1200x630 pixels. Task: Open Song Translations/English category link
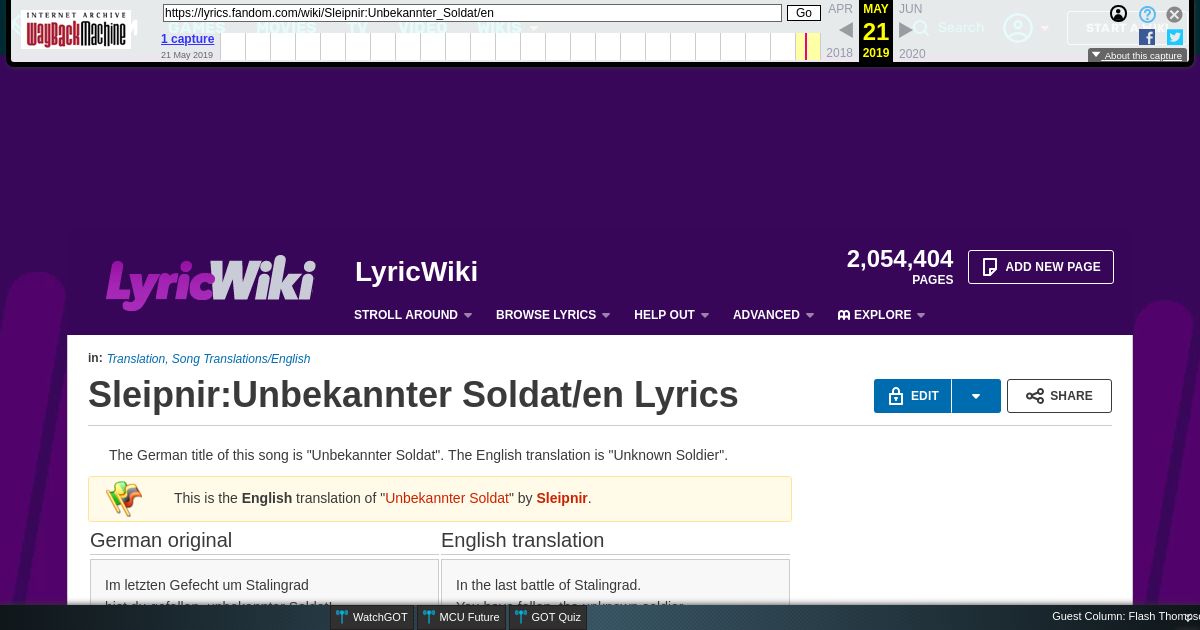click(241, 359)
